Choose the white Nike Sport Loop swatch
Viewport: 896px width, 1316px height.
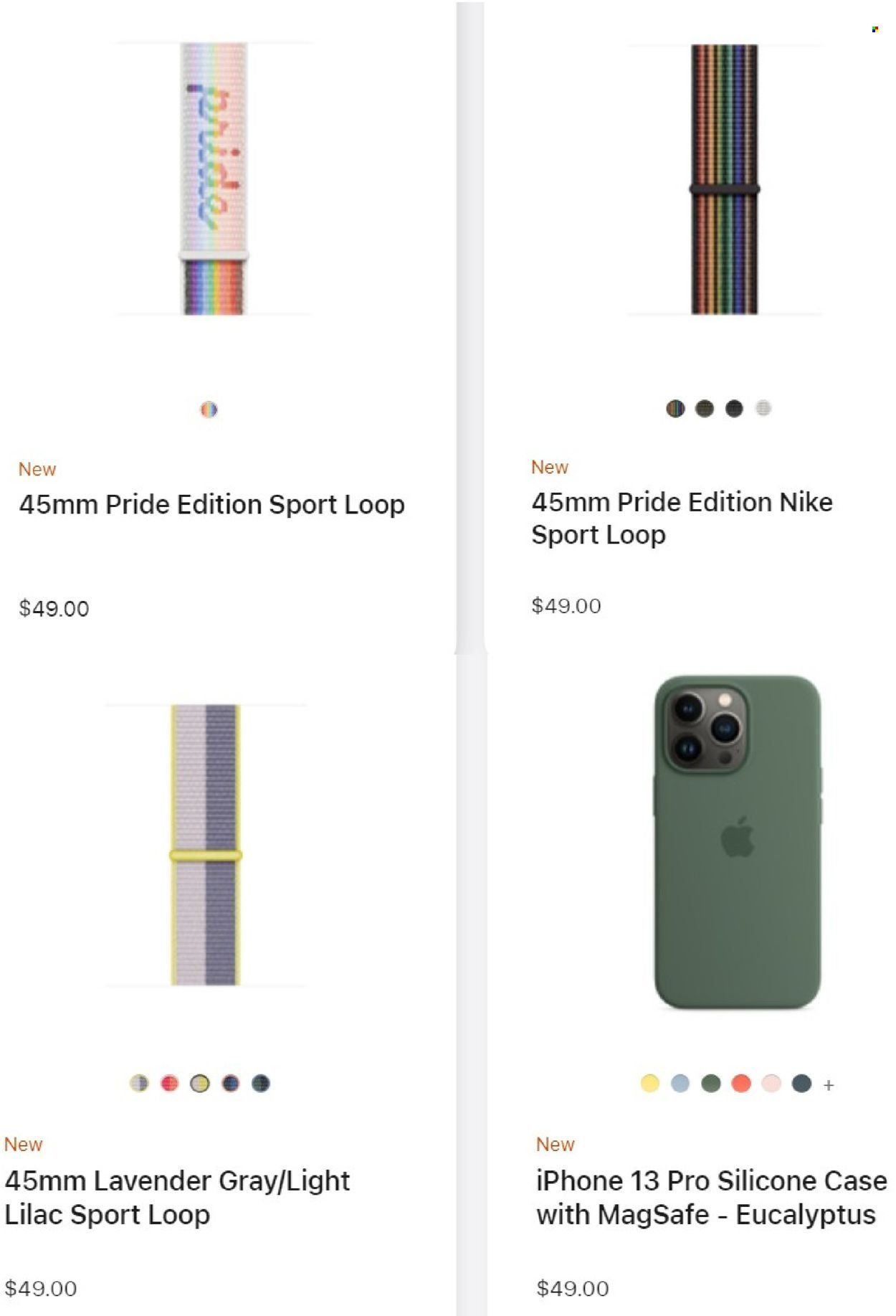(763, 409)
